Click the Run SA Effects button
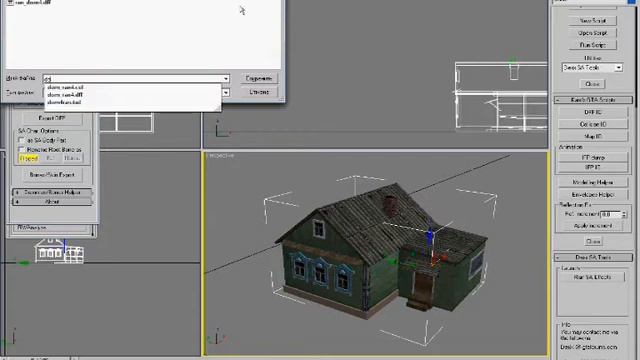The image size is (640, 360). (592, 277)
